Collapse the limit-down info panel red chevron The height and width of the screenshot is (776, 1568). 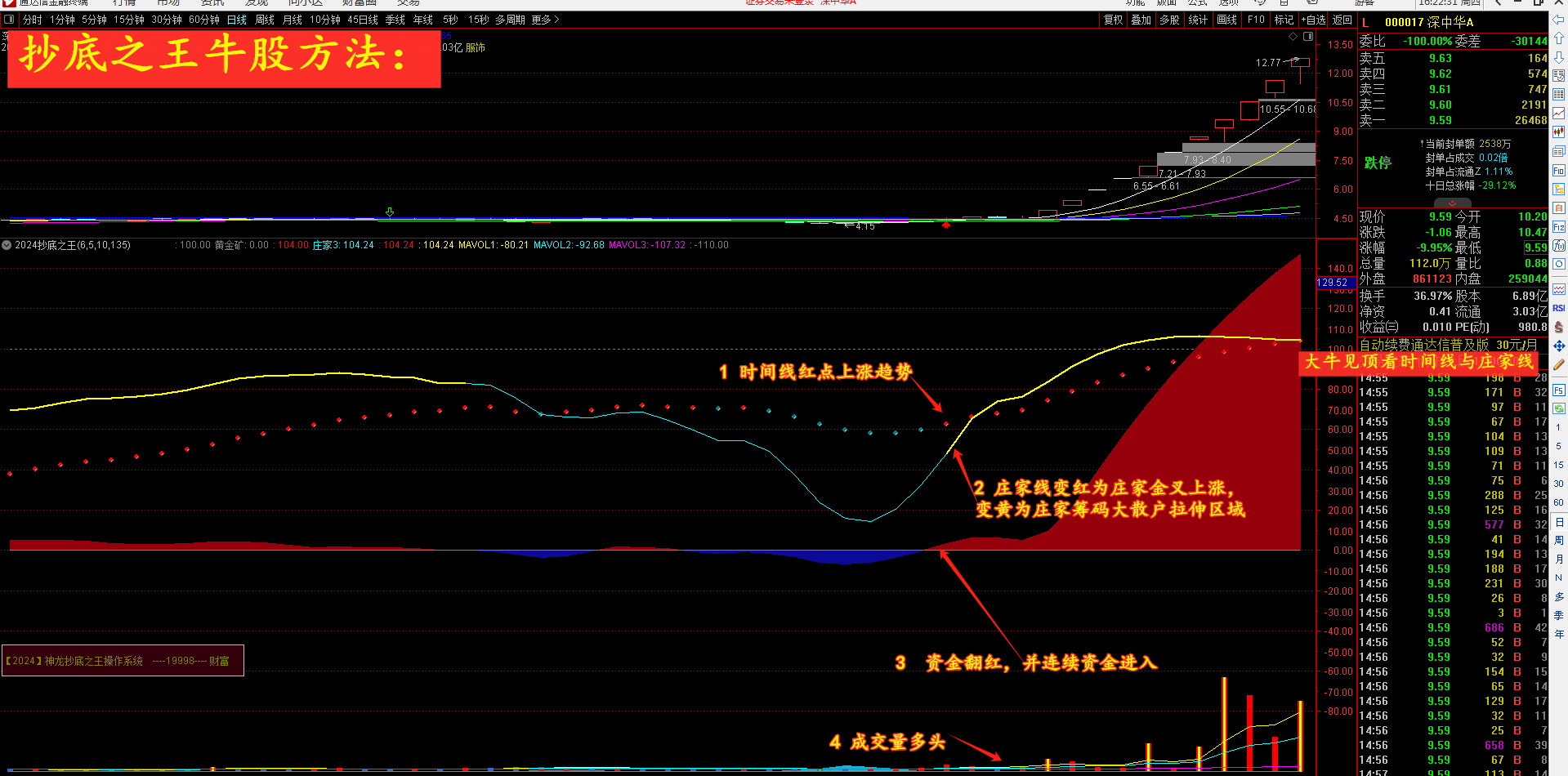[x=1452, y=203]
